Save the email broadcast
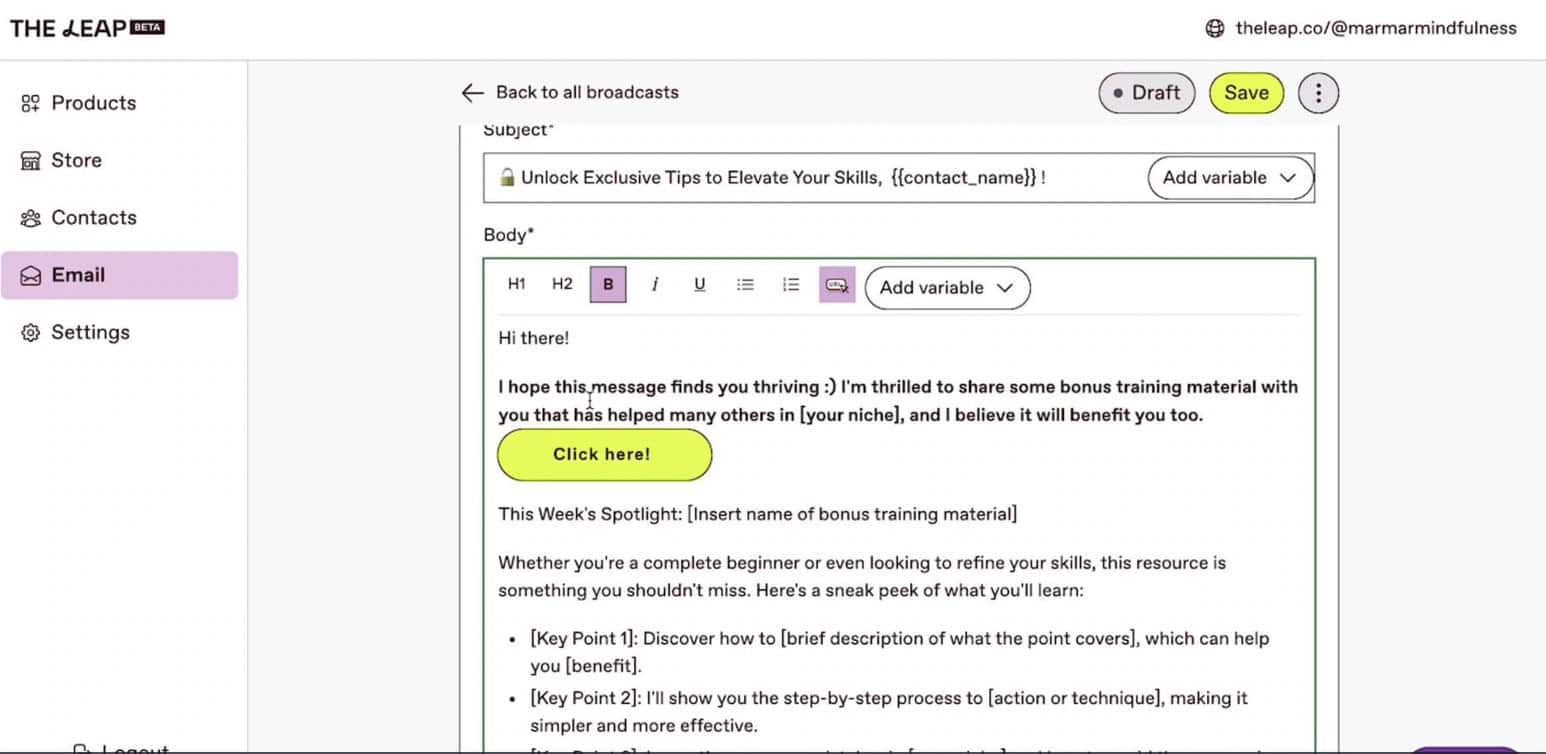 tap(1246, 92)
